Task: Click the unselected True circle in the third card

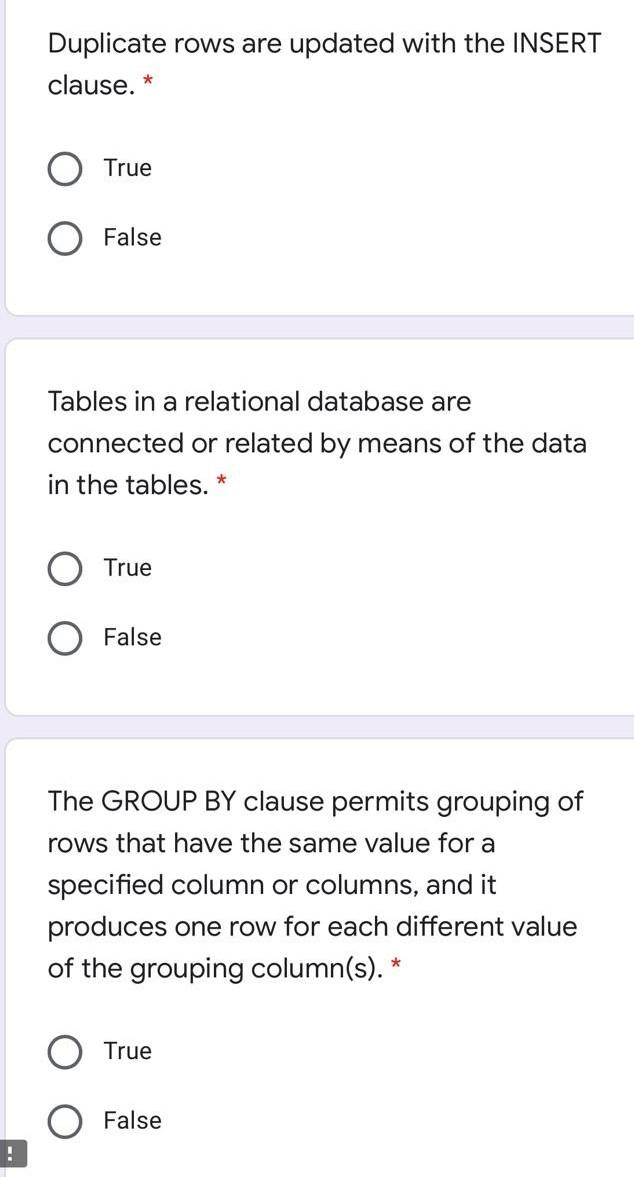Action: (64, 1051)
